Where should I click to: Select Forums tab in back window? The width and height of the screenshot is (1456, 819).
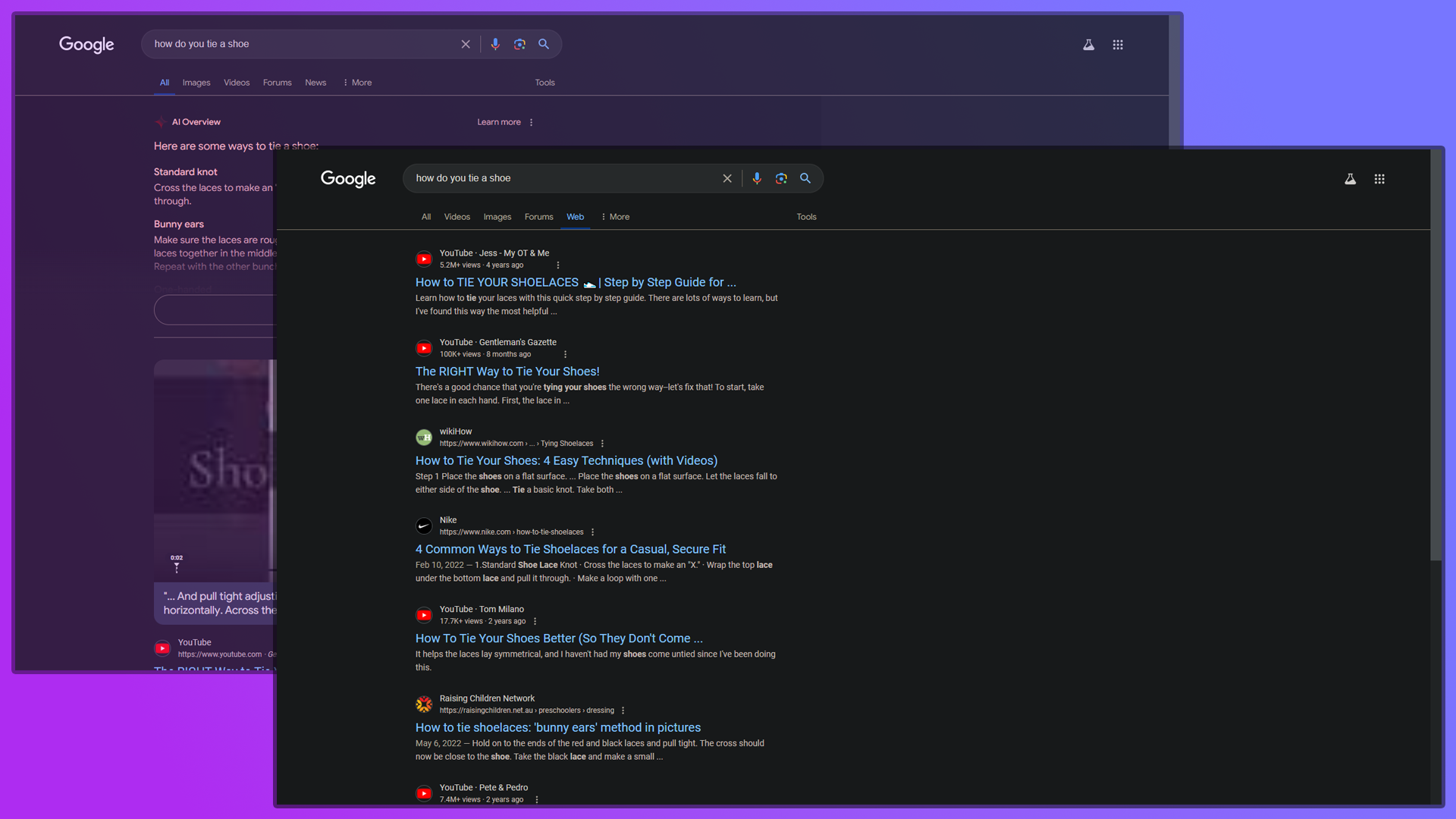point(278,83)
